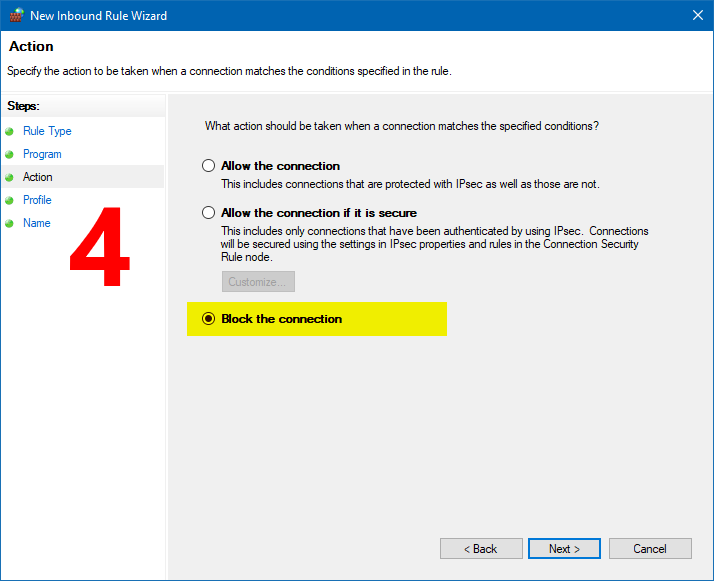Click the green bullet beside Action step
714x581 pixels.
coord(9,177)
